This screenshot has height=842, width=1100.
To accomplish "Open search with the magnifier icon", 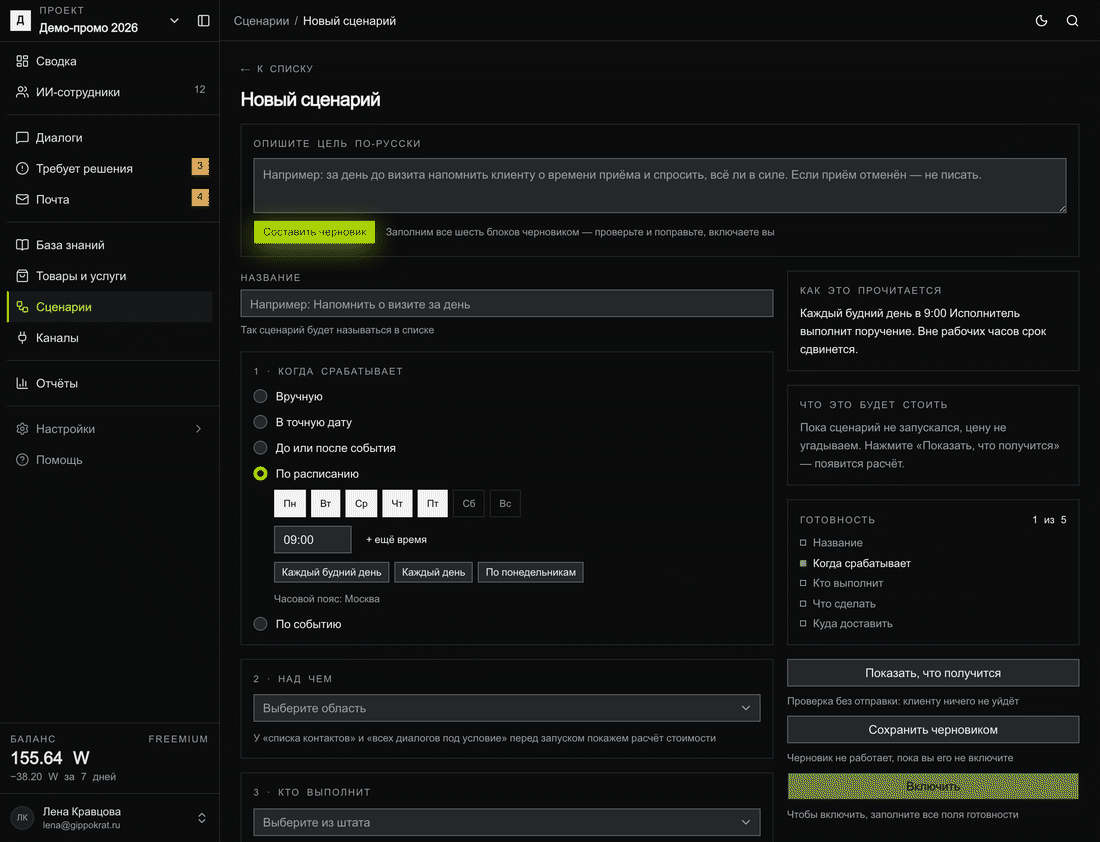I will (x=1073, y=21).
